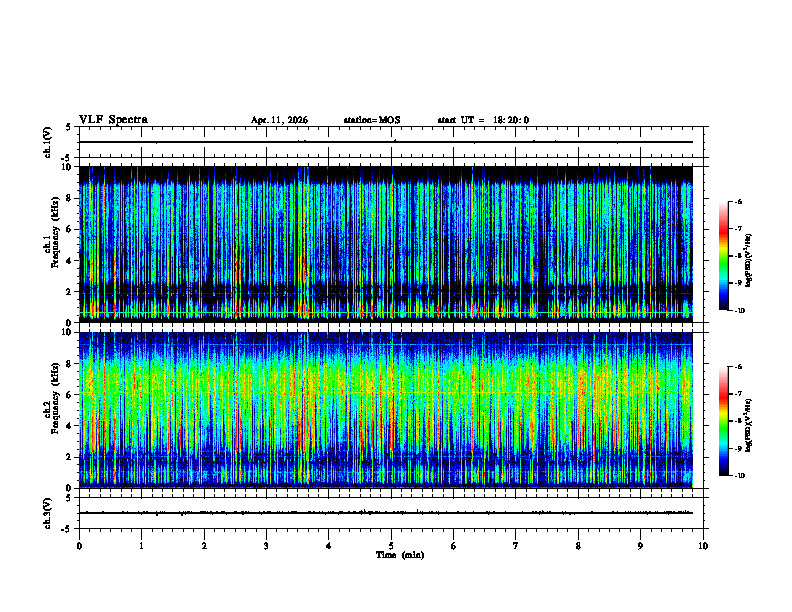
Task: Click the ch.3 voltage waveform trace at bottom
Action: (386, 513)
